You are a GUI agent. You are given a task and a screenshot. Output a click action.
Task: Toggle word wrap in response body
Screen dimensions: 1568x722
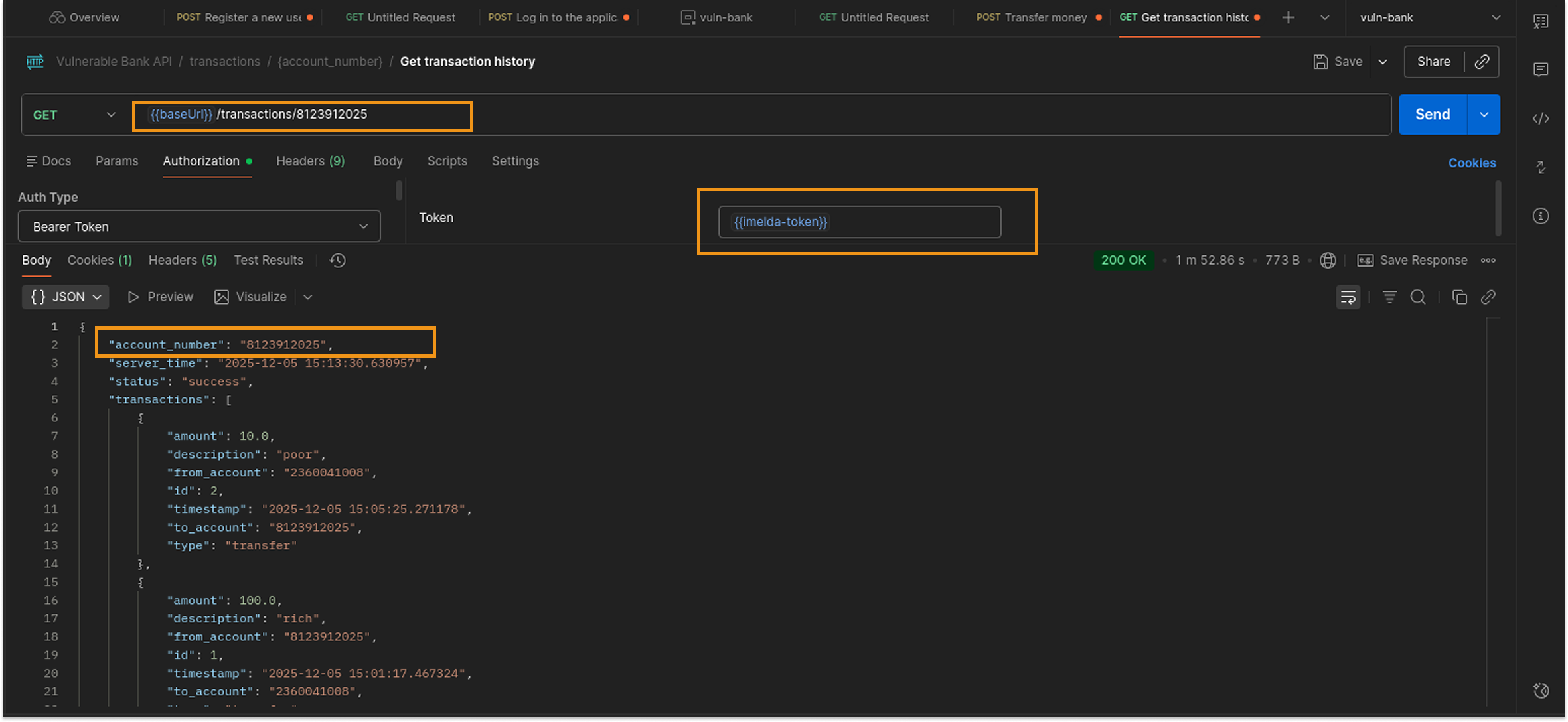(x=1348, y=297)
